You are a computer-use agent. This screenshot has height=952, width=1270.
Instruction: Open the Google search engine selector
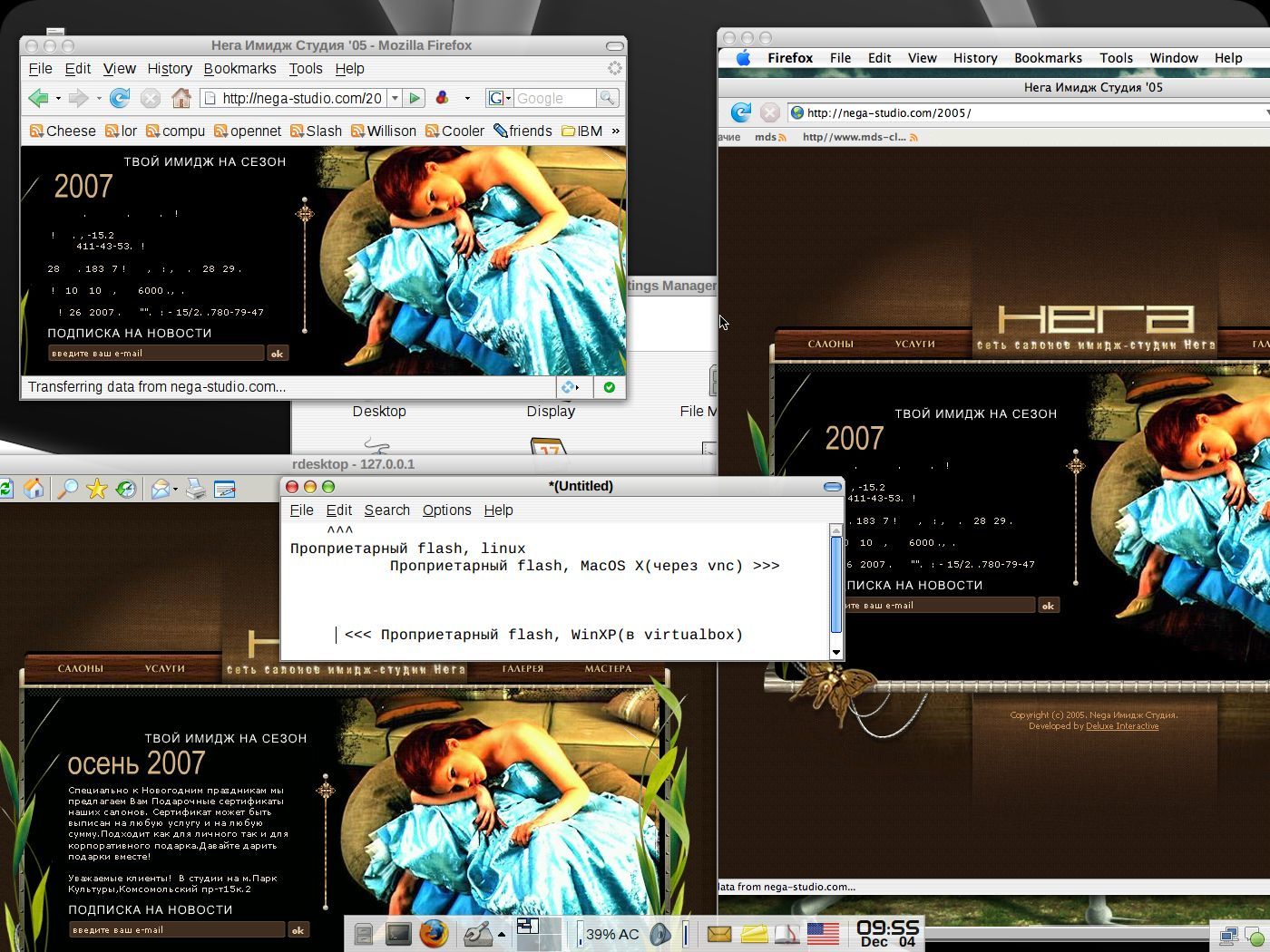pos(500,98)
